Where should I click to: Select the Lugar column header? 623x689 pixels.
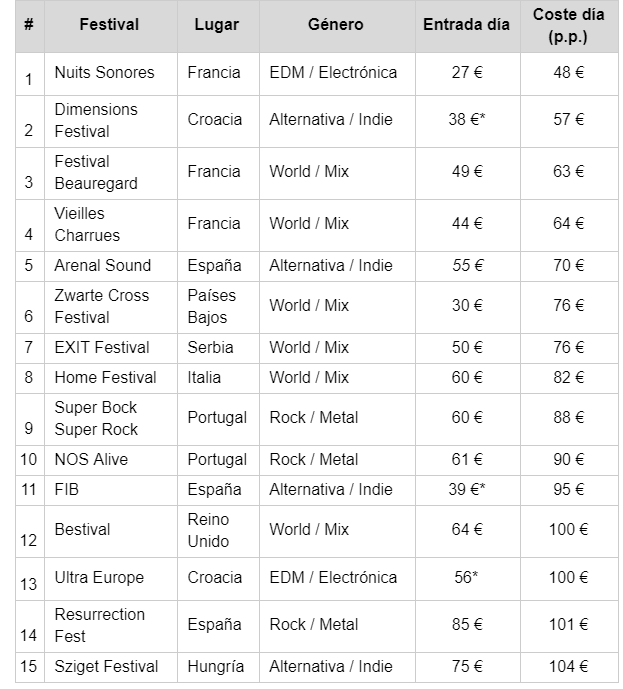(217, 25)
